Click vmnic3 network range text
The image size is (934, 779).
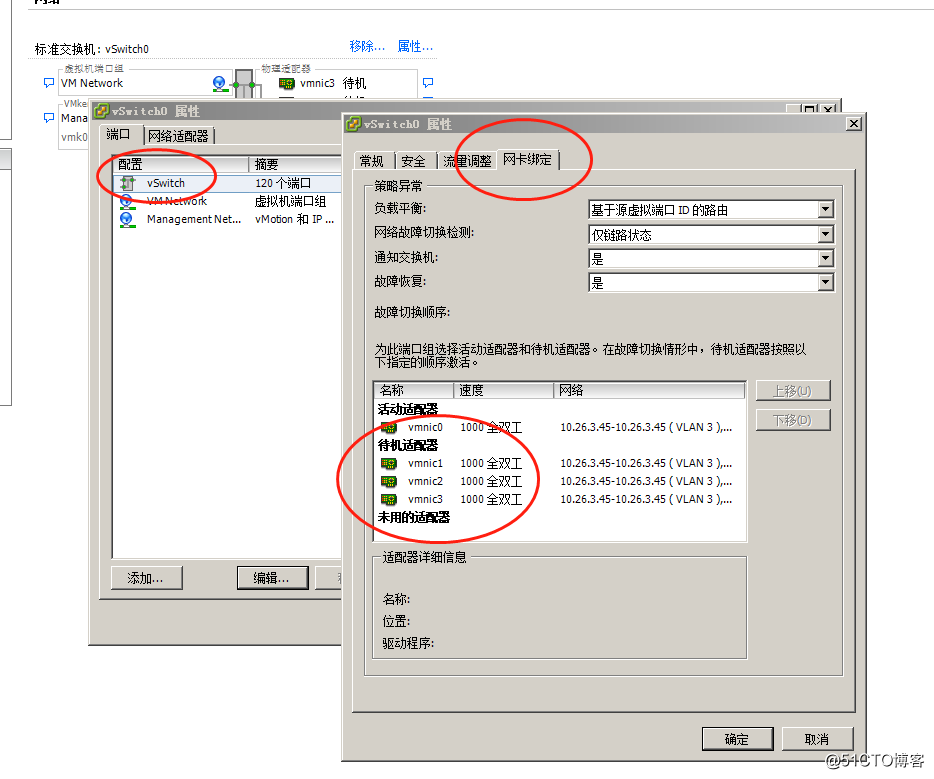(646, 499)
